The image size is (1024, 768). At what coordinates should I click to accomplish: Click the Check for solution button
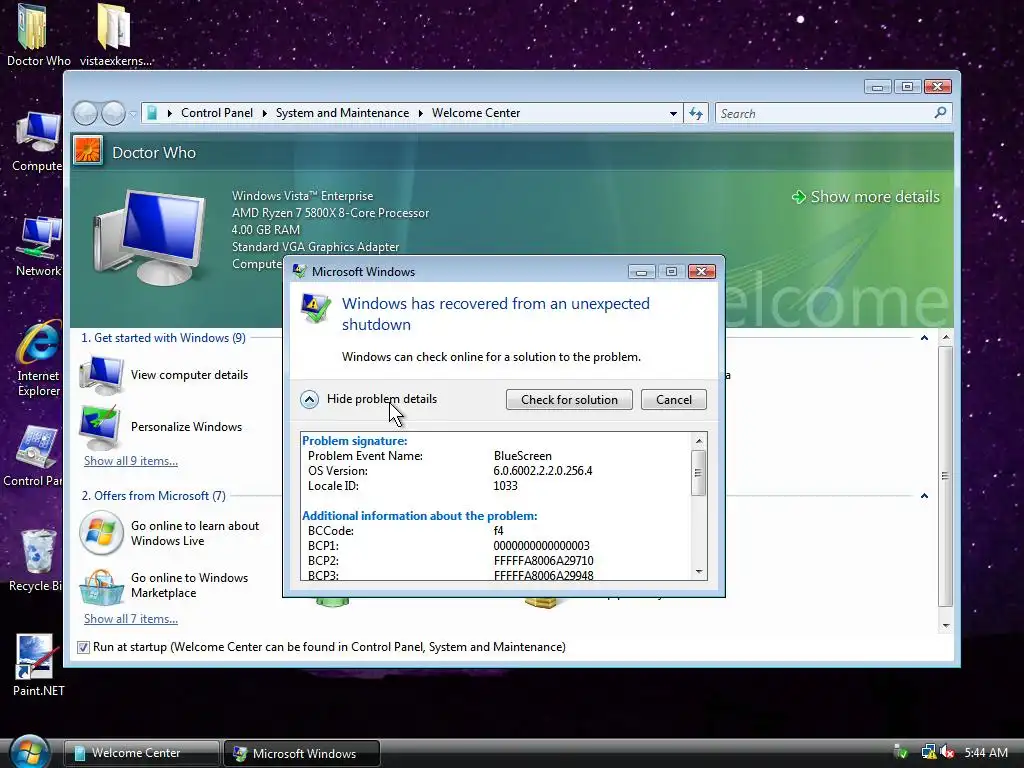click(x=569, y=400)
